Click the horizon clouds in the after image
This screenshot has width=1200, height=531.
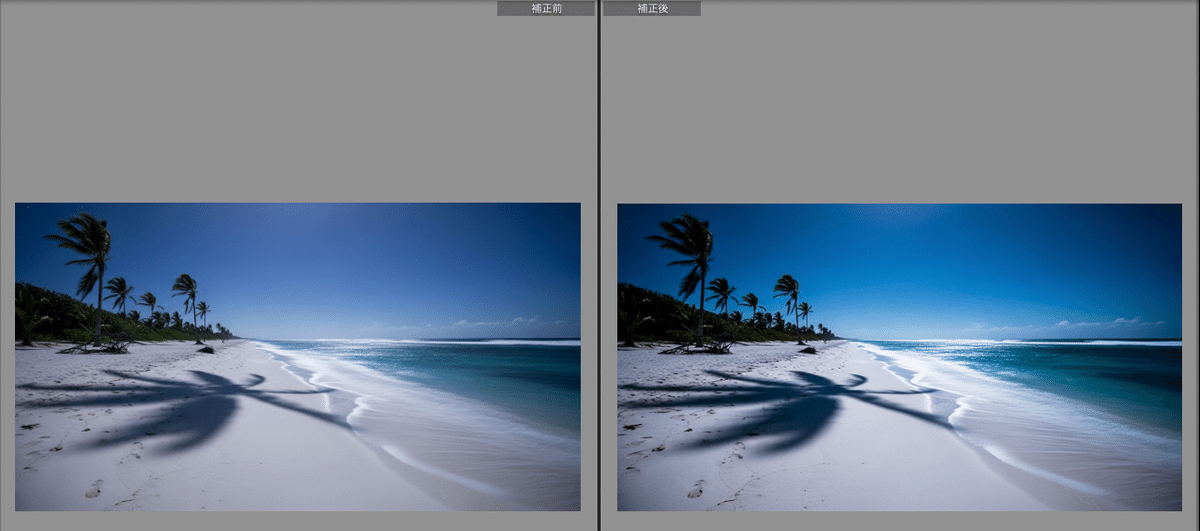coord(1100,324)
